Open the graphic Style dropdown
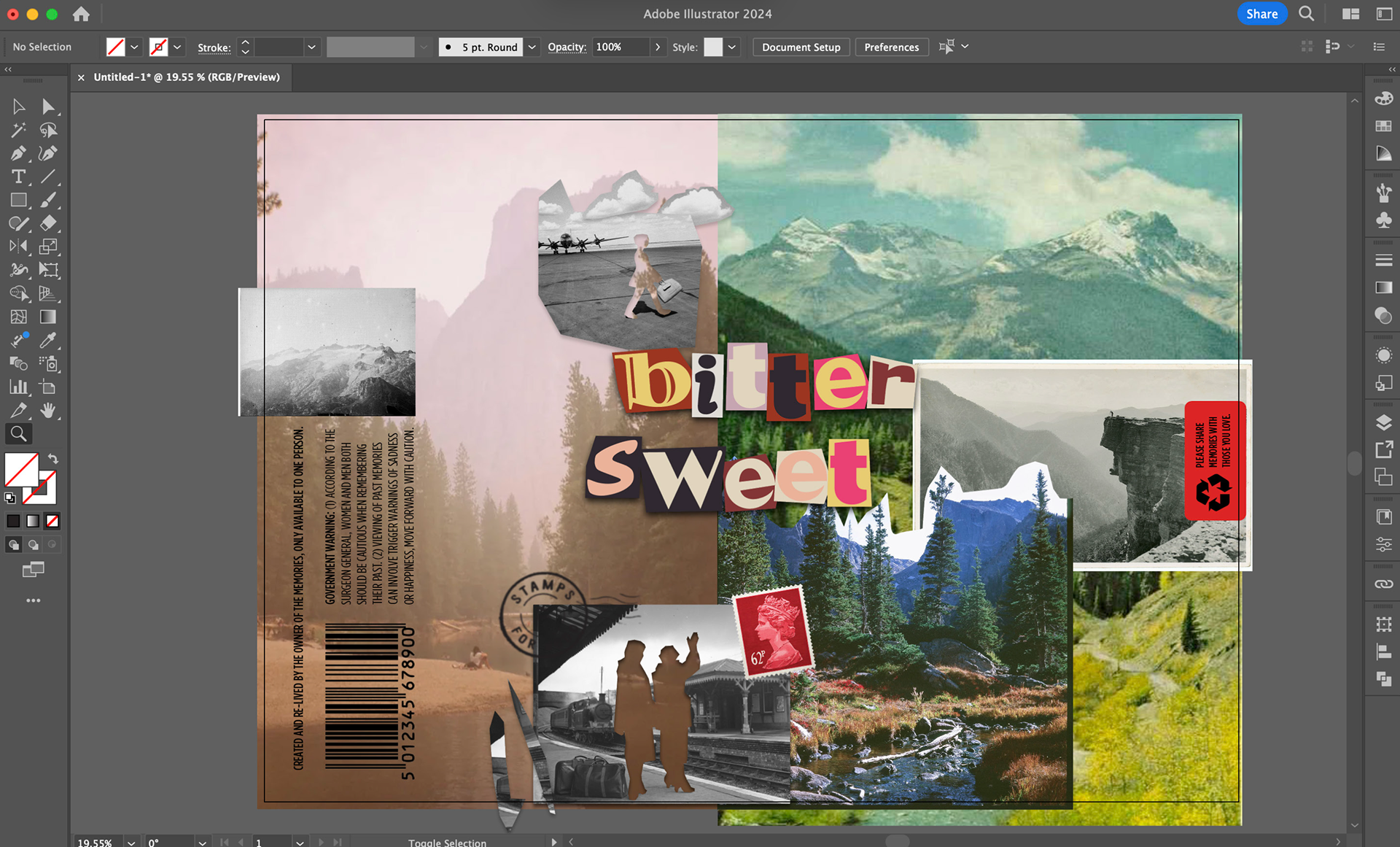Viewport: 1400px width, 847px height. coord(732,47)
